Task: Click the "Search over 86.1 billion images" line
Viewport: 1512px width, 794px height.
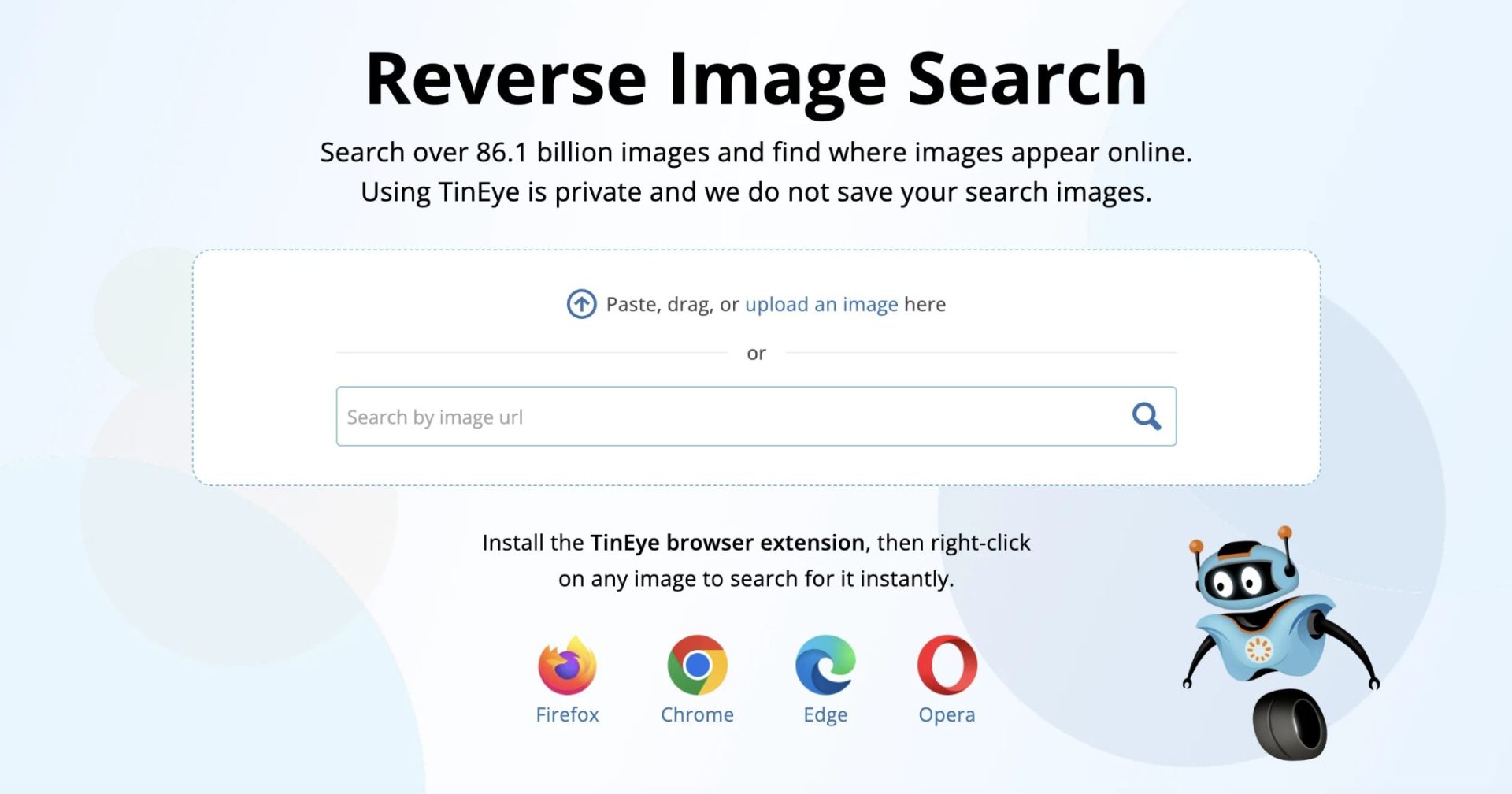Action: pyautogui.click(x=756, y=153)
